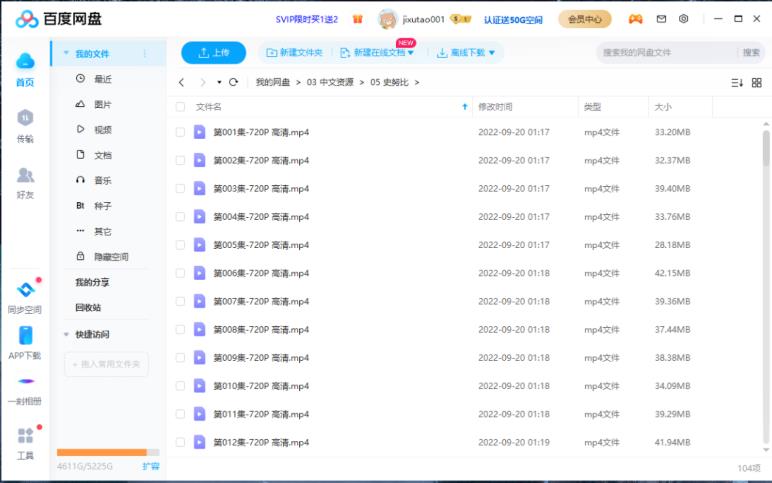772x483 pixels.
Task: Open the 隐藏空间 hidden space
Action: pyautogui.click(x=102, y=257)
